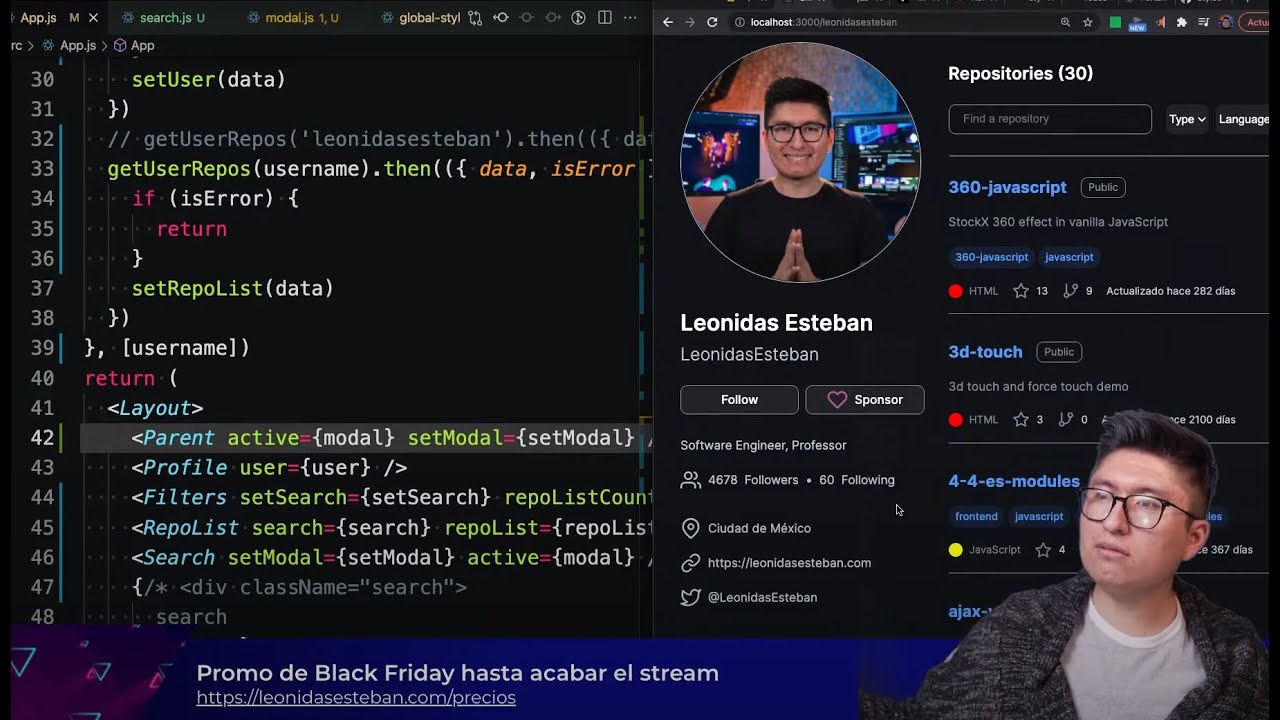Click the profile photo of Leonidas Esteban
The width and height of the screenshot is (1280, 720).
tap(800, 163)
